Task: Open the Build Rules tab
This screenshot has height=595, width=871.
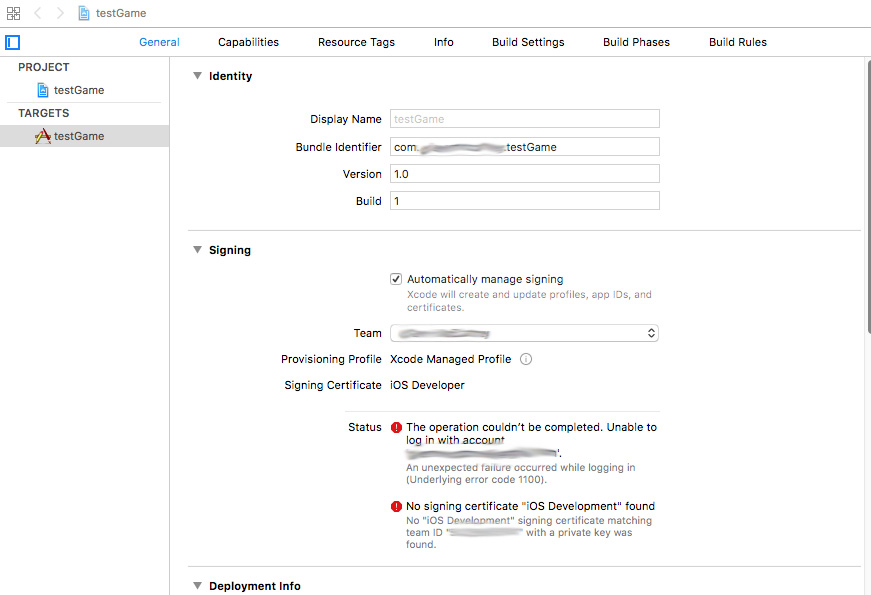Action: click(738, 42)
